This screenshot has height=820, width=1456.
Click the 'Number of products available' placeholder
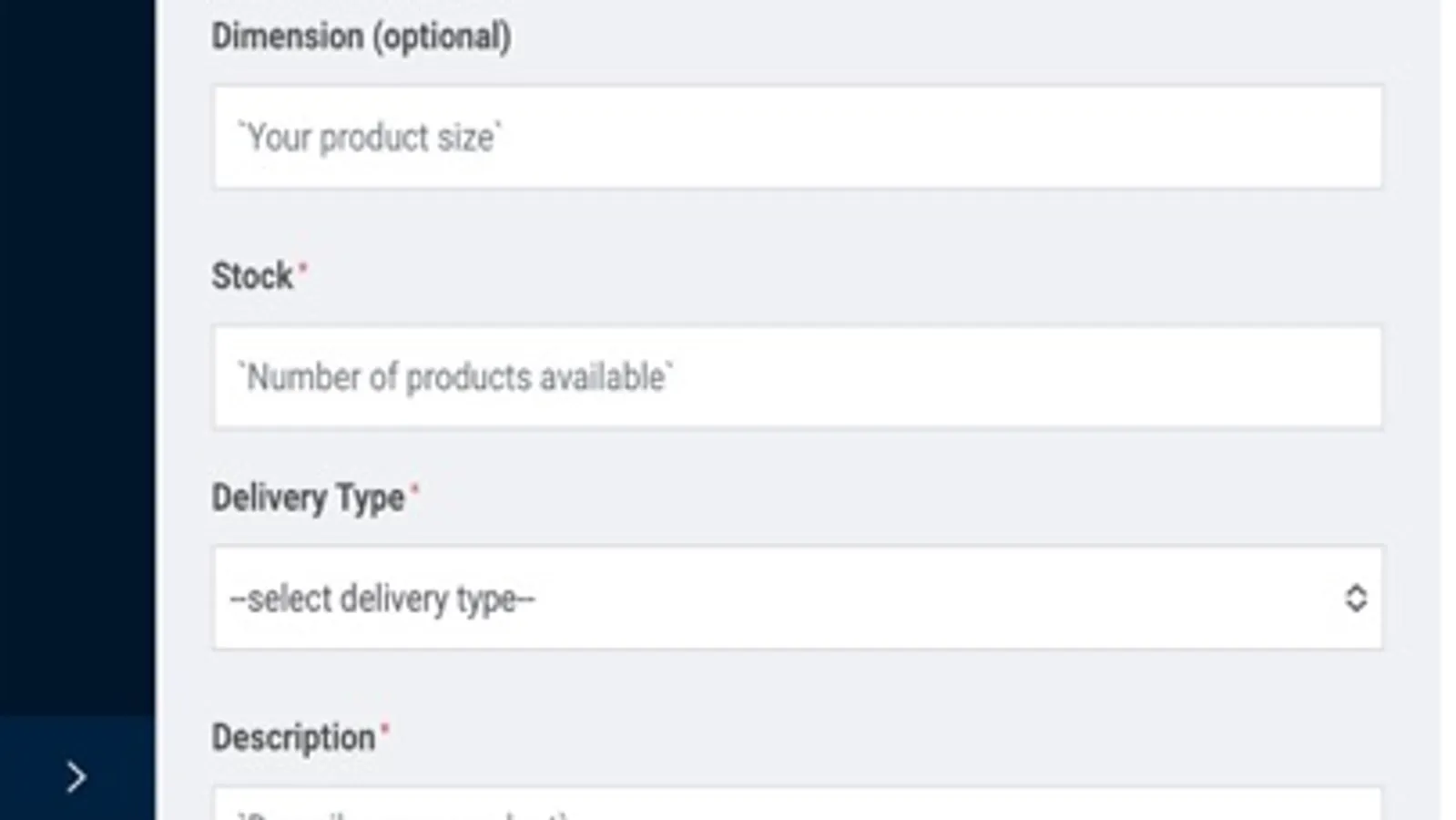point(455,377)
